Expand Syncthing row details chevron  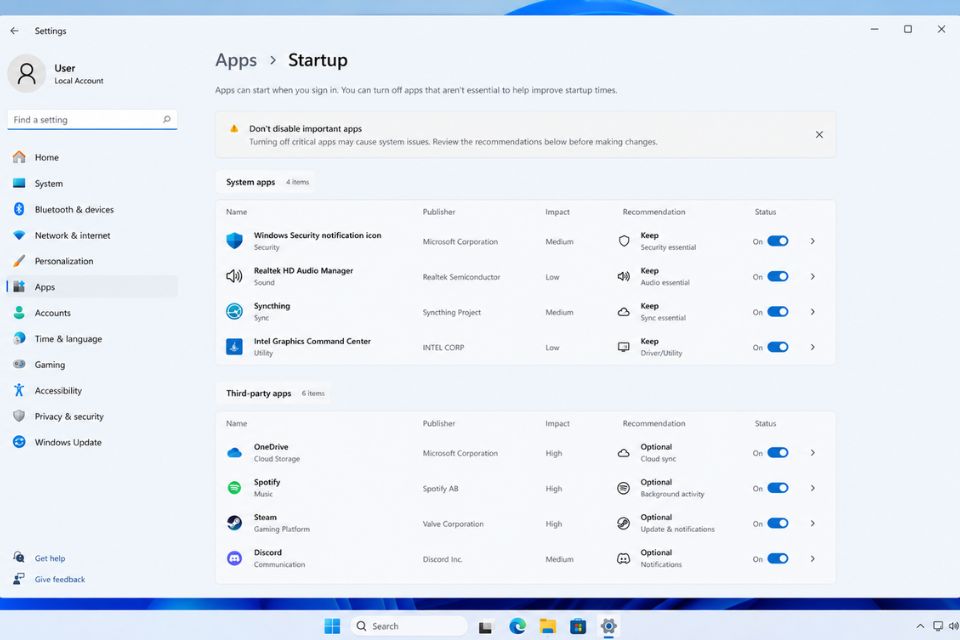(x=812, y=312)
